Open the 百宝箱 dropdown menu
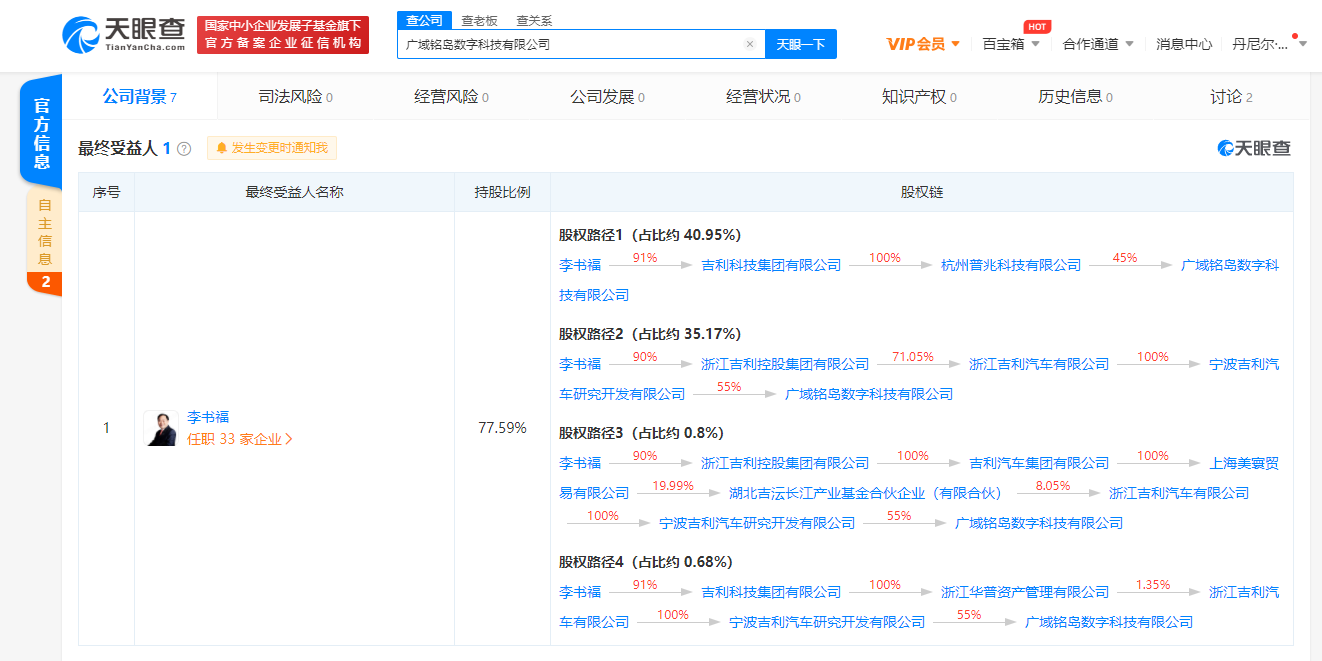 [1036, 44]
